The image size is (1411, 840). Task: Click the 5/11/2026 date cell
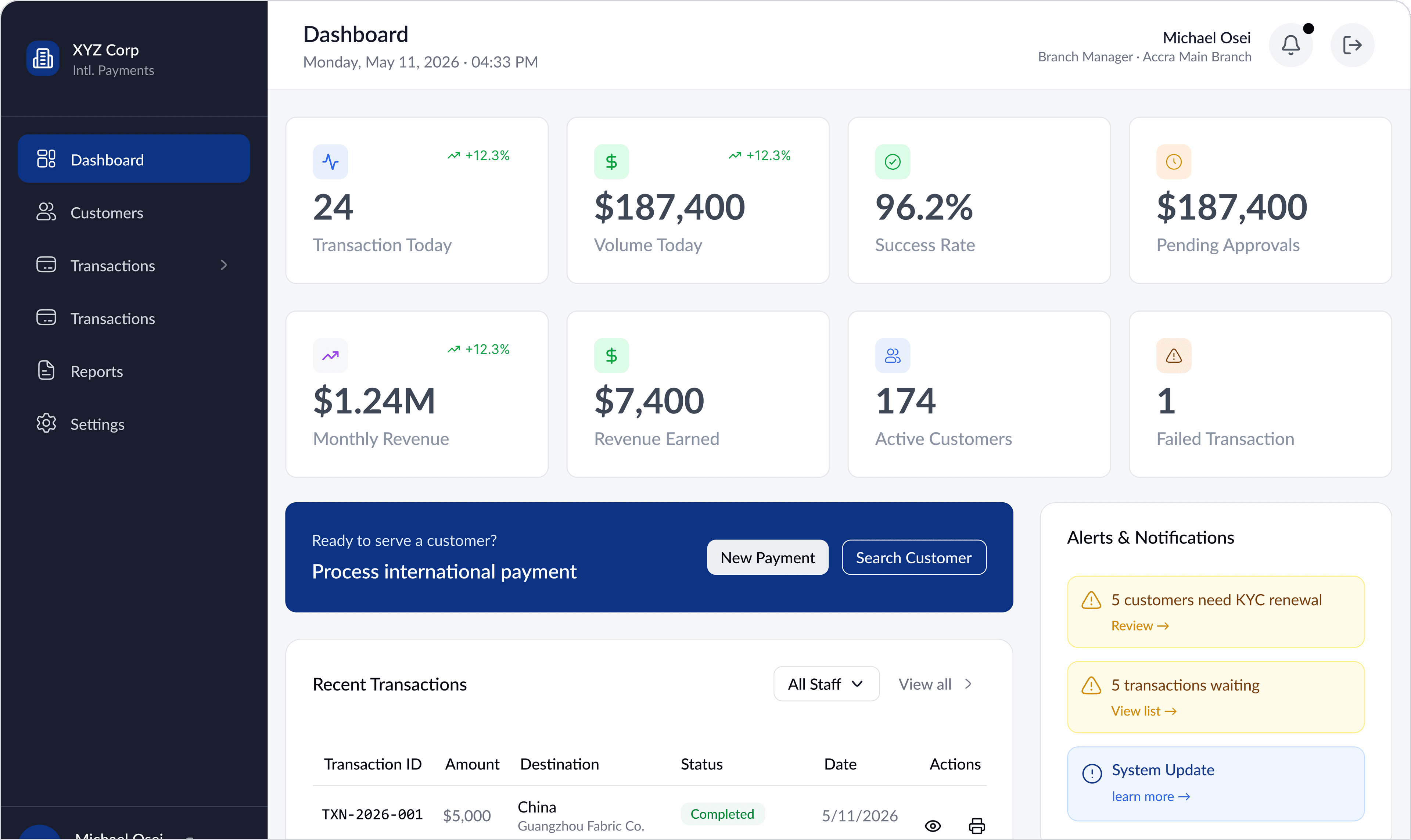(859, 816)
